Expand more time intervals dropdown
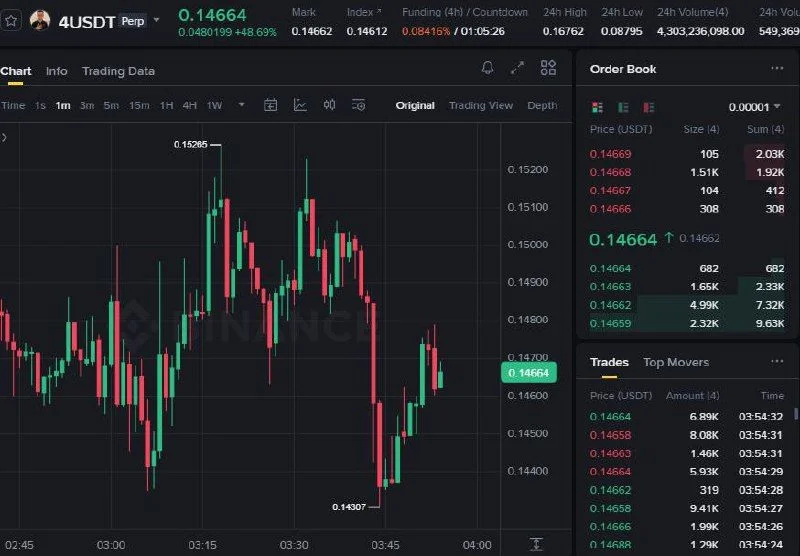This screenshot has width=800, height=556. click(241, 105)
